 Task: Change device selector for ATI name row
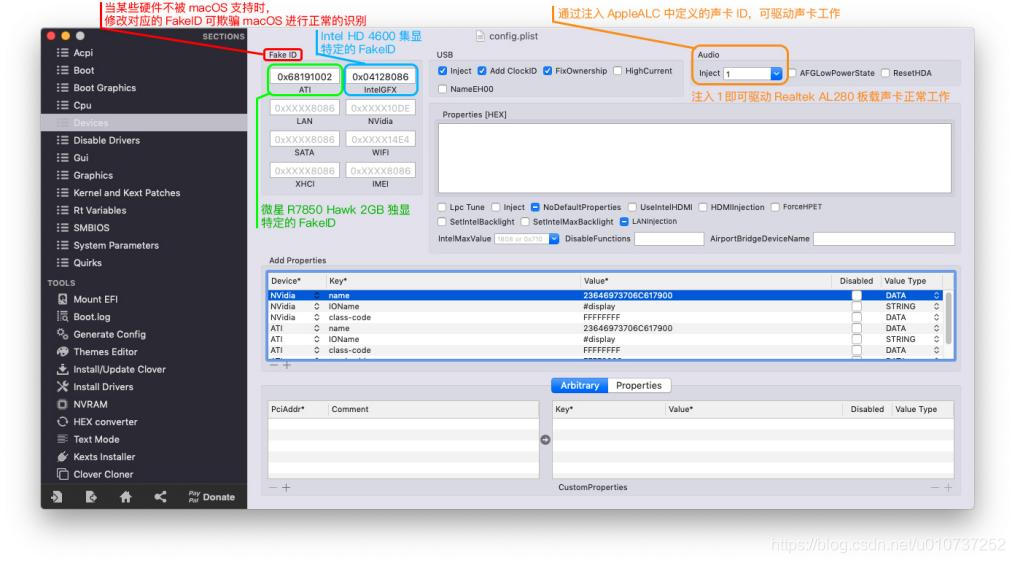click(x=317, y=328)
